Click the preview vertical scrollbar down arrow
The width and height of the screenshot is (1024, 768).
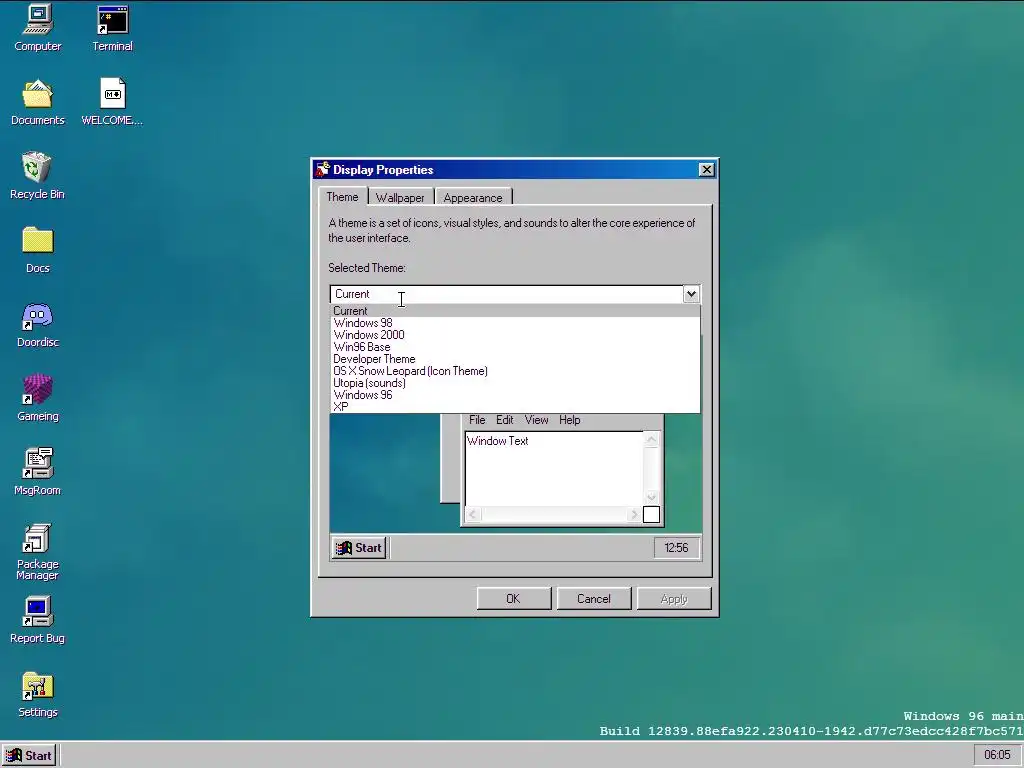coord(651,498)
